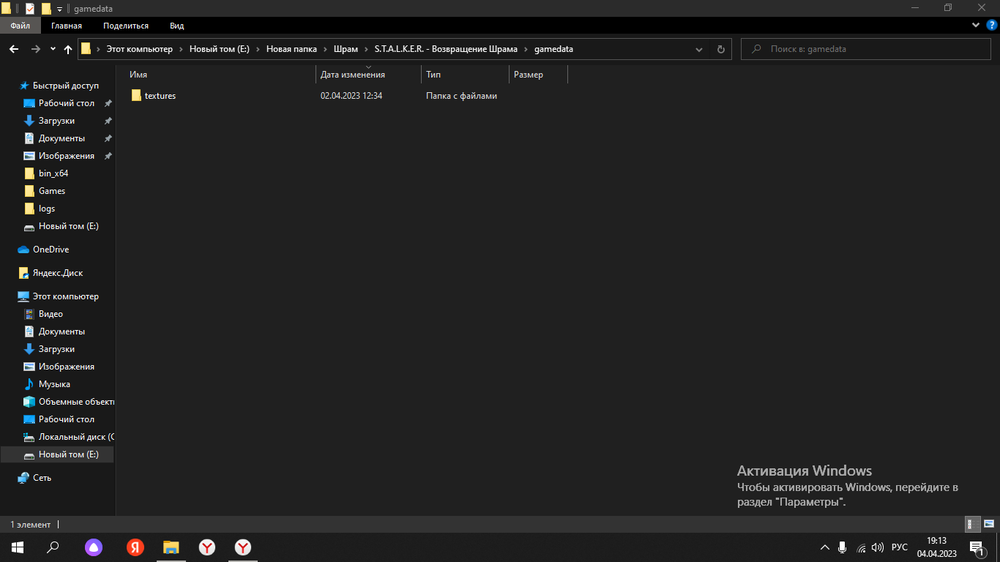Screen dimensions: 1000x562
Task: Expand breadcrumb chevron after Этот компьютер
Action: 181,49
